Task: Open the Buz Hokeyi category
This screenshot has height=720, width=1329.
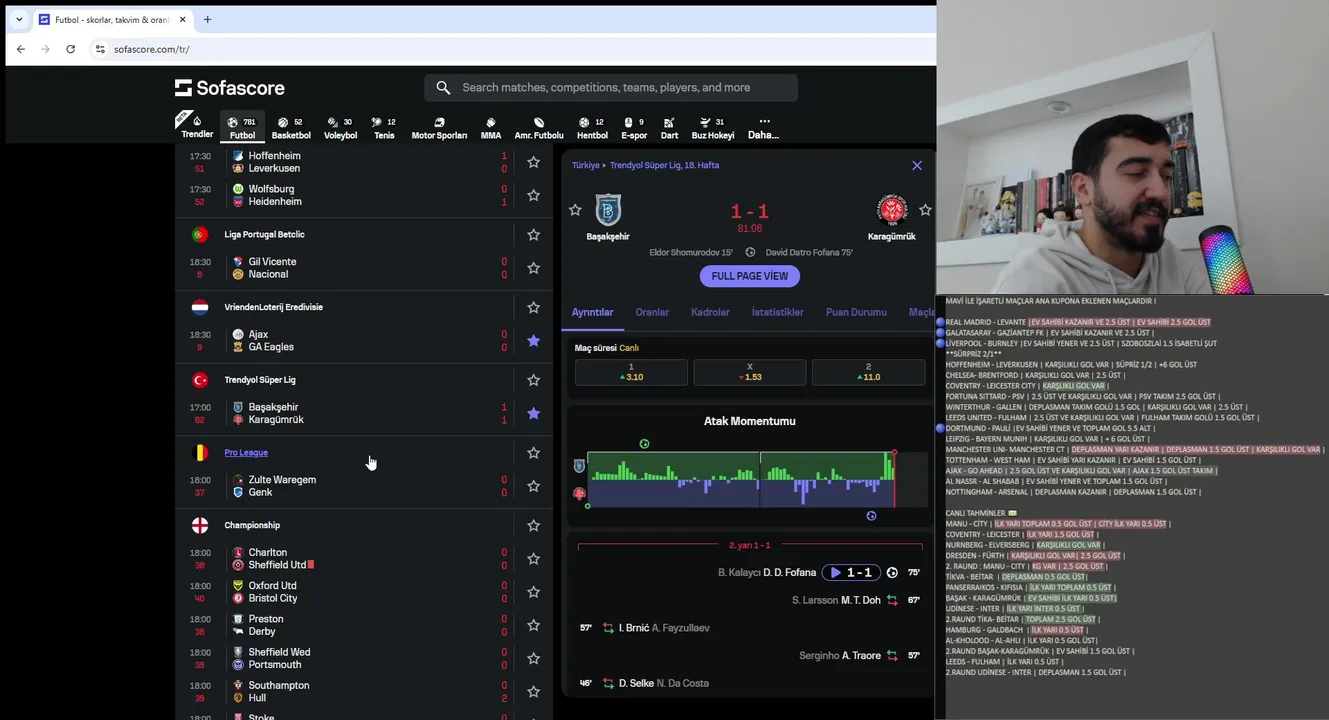Action: click(713, 127)
